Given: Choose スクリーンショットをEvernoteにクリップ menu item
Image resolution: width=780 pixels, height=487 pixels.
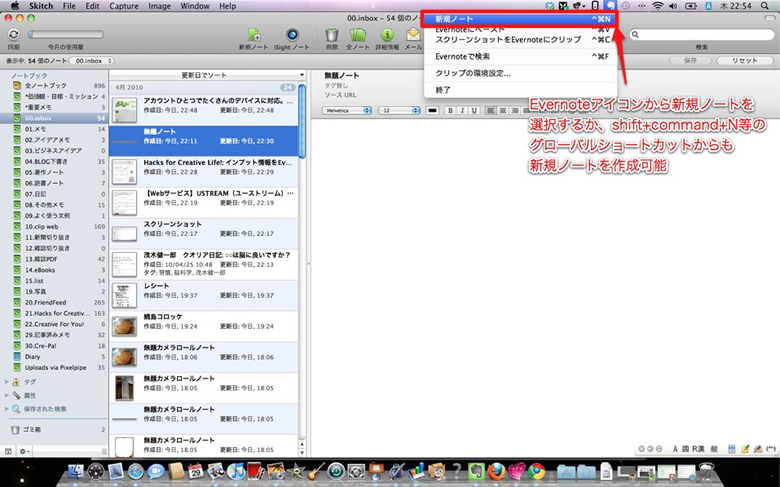Looking at the screenshot, I should [520, 39].
